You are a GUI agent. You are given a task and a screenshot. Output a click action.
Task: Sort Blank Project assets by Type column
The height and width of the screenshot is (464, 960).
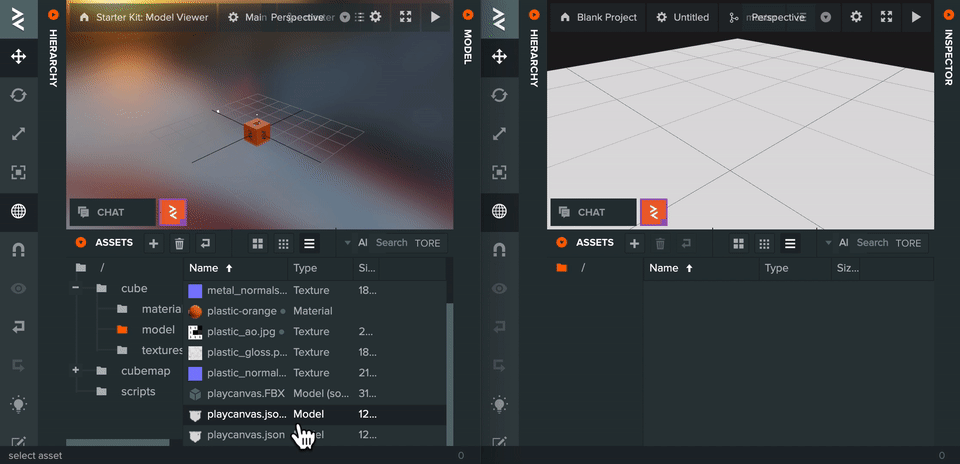click(795, 268)
